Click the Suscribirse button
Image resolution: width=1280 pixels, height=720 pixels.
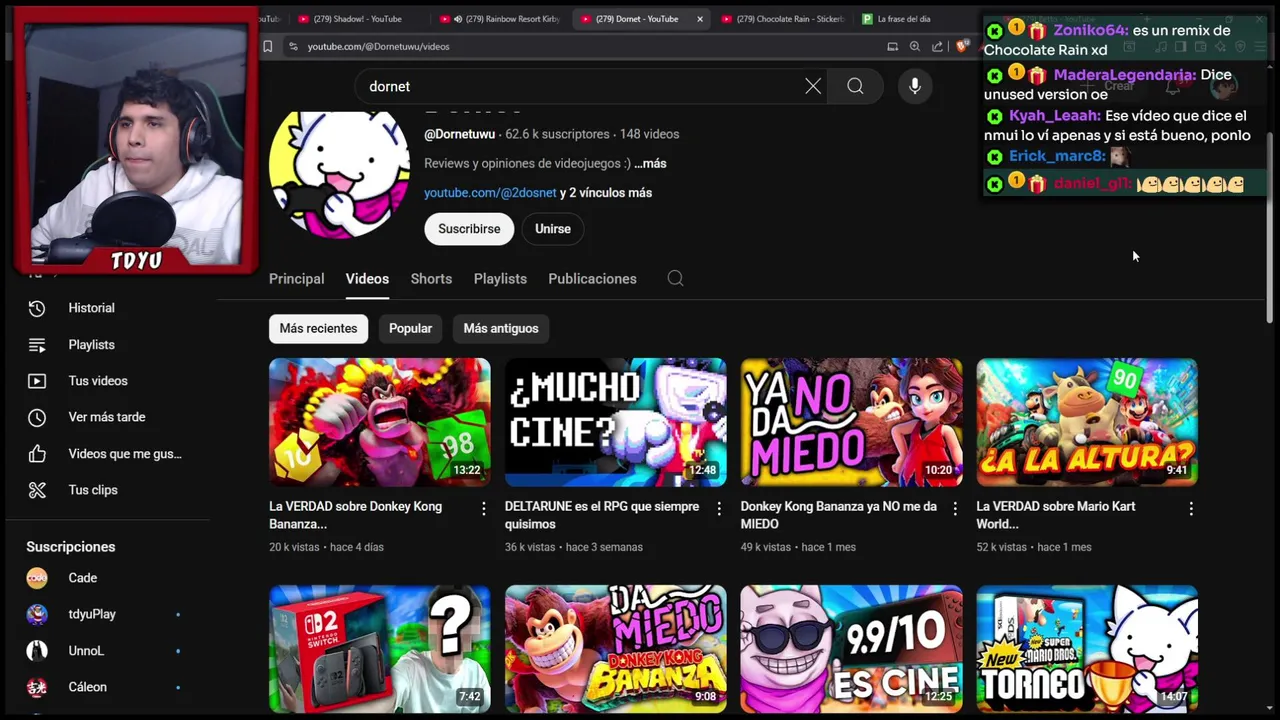[x=469, y=229]
